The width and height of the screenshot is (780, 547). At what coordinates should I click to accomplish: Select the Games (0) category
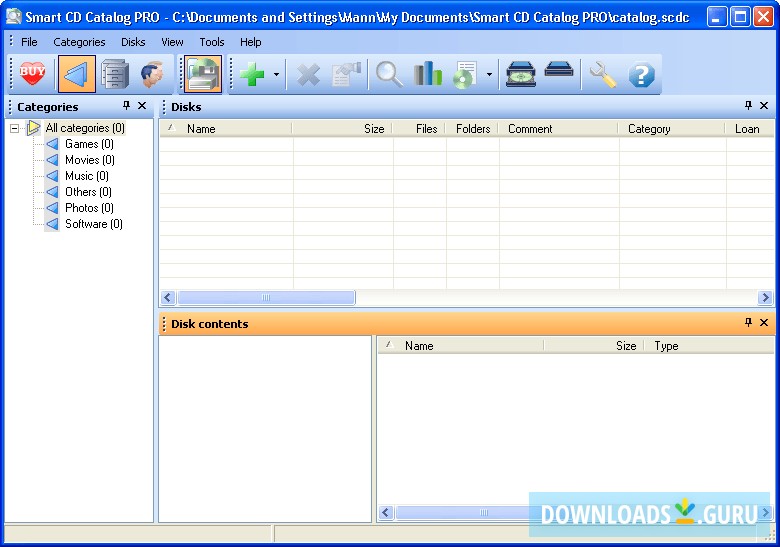tap(90, 144)
